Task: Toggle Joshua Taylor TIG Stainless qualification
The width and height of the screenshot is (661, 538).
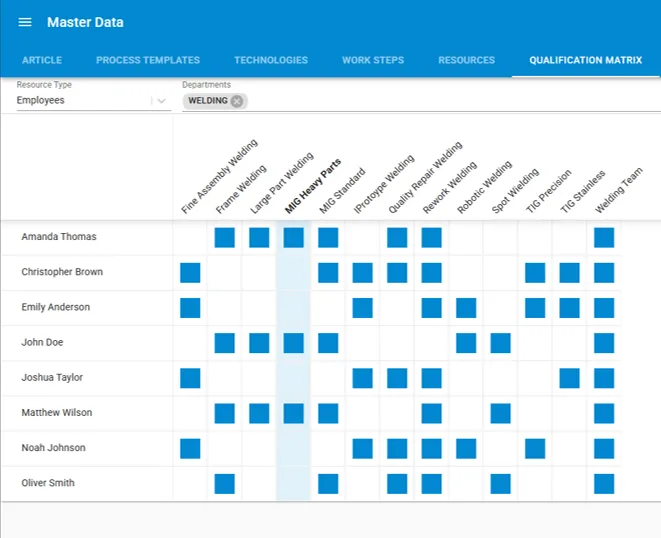Action: pos(570,378)
